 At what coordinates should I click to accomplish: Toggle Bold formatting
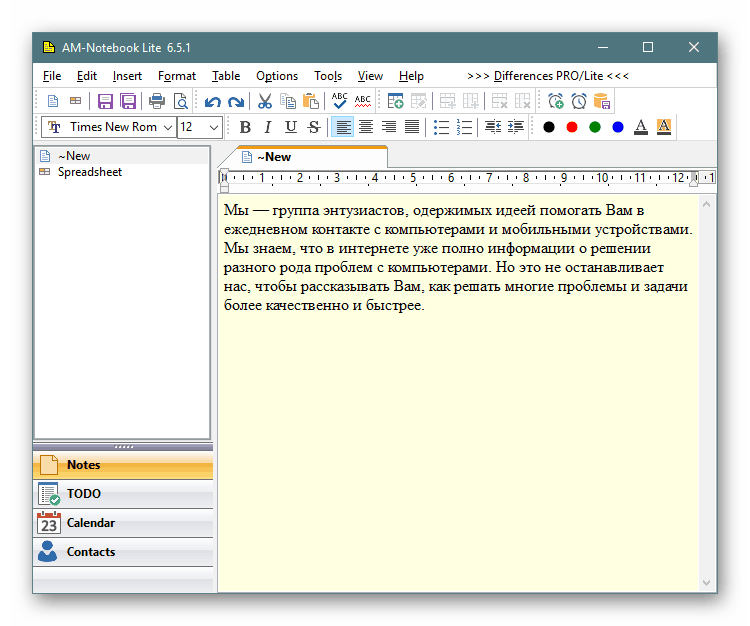point(245,127)
